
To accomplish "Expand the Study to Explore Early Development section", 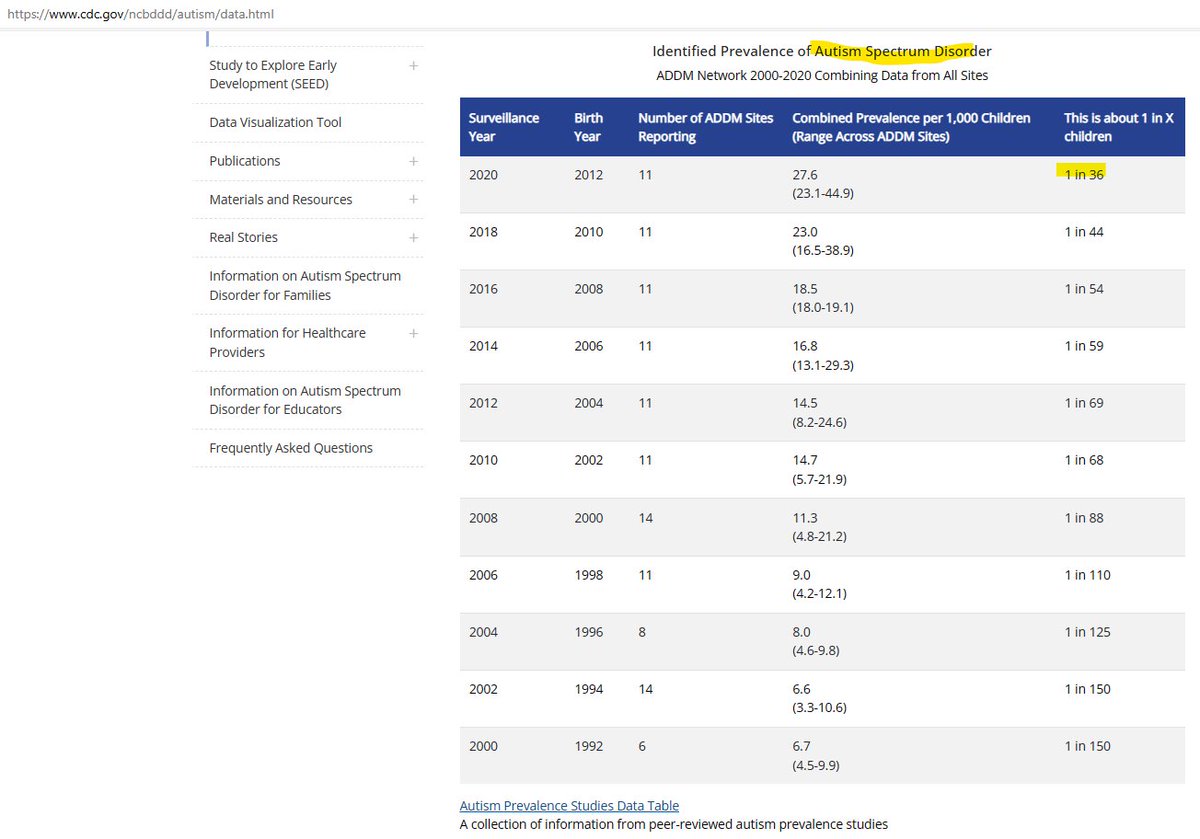I will [x=413, y=66].
